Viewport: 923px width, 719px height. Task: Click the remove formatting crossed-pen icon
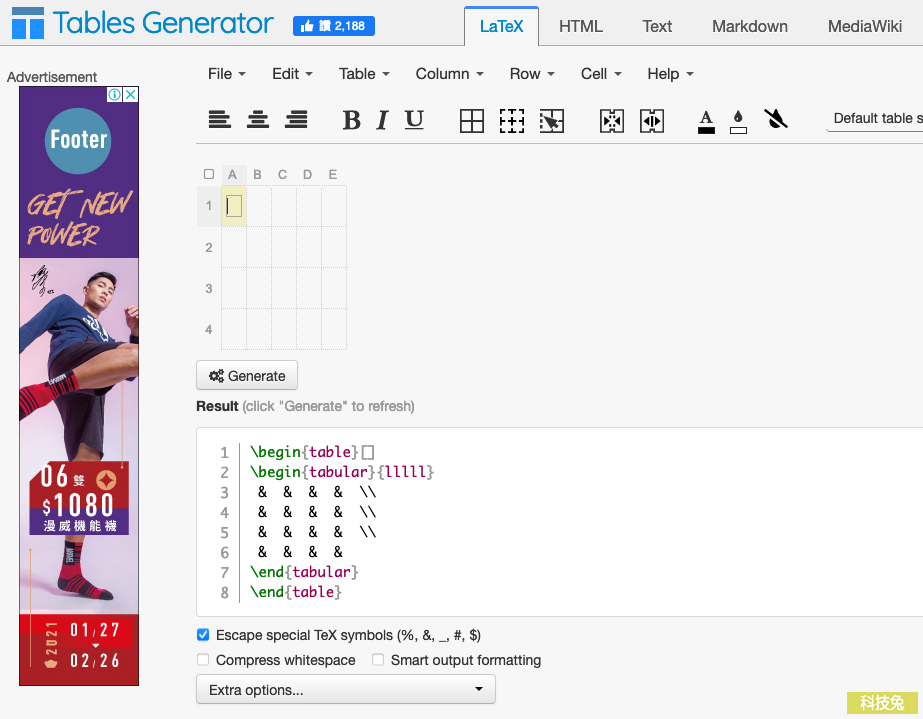point(776,119)
